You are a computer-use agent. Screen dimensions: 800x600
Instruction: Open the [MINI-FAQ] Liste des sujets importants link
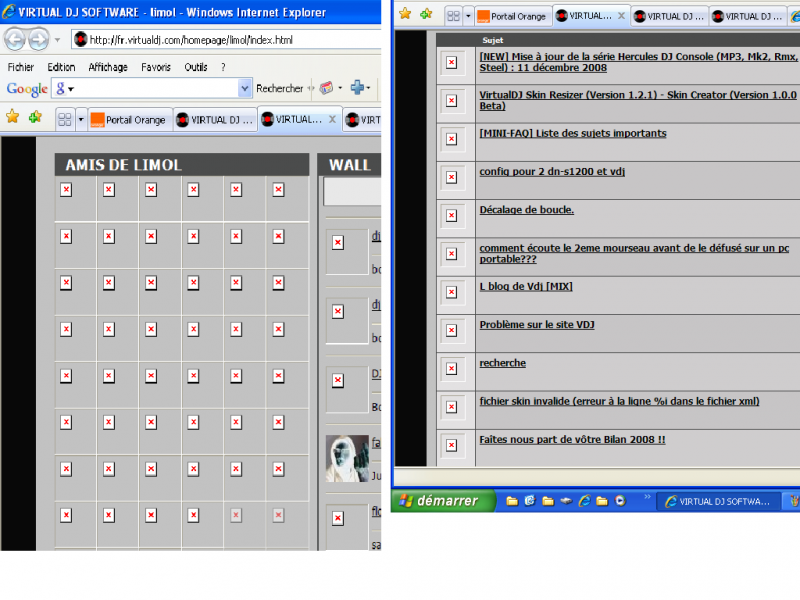point(572,133)
